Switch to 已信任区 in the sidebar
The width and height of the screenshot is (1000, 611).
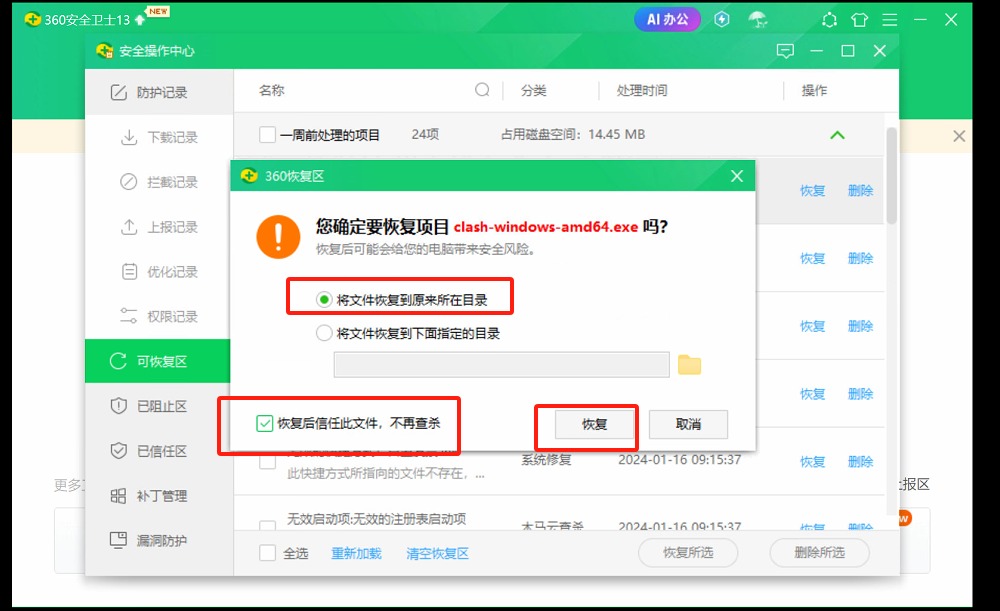160,451
